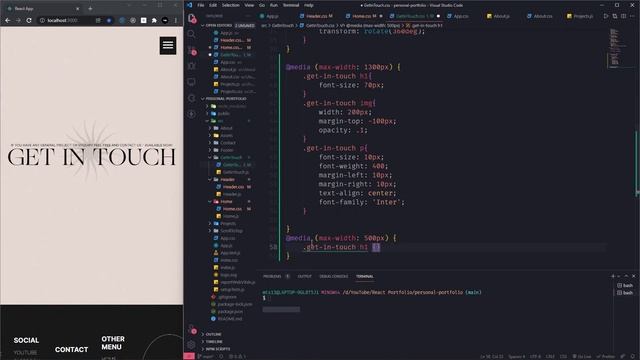Collapse the GetInTouch folder in explorer tree
This screenshot has width=640, height=360.
coord(231,158)
